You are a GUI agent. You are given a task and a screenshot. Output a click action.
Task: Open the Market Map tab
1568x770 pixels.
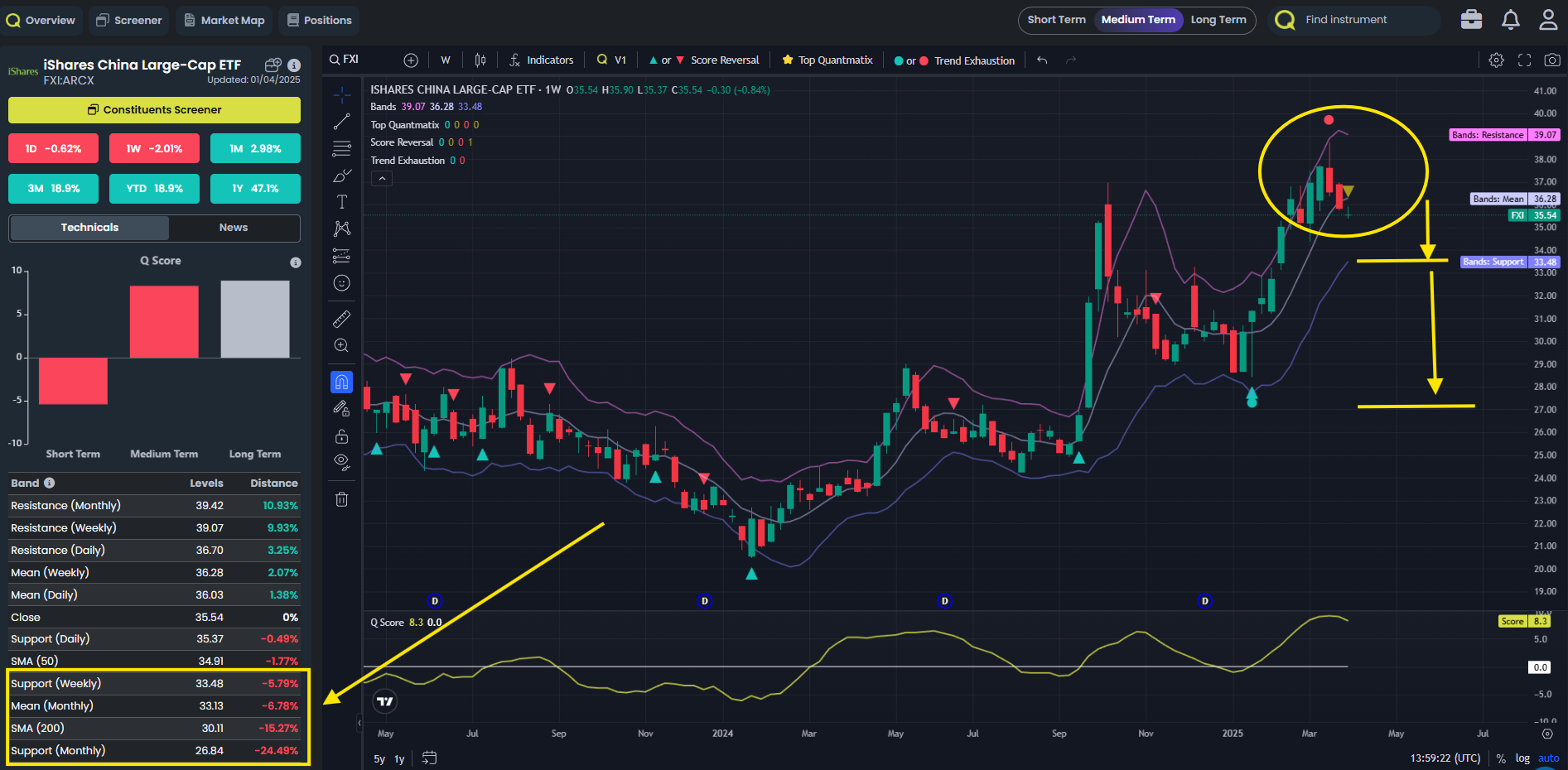(x=224, y=20)
